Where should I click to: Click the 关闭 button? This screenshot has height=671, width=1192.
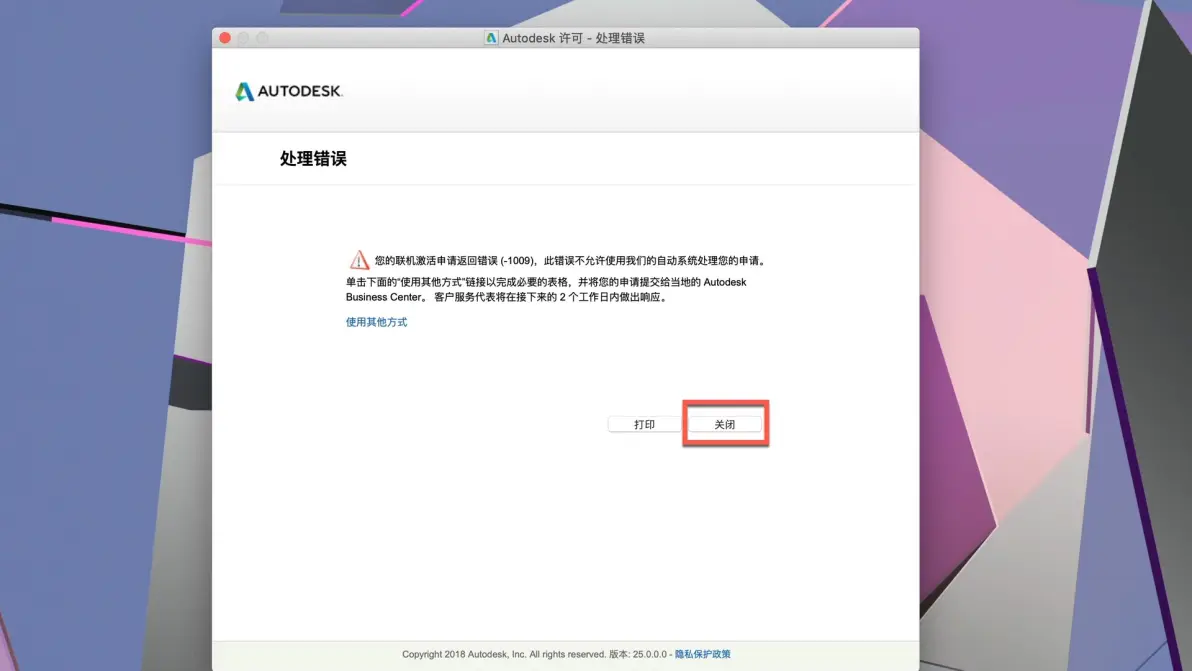point(724,424)
